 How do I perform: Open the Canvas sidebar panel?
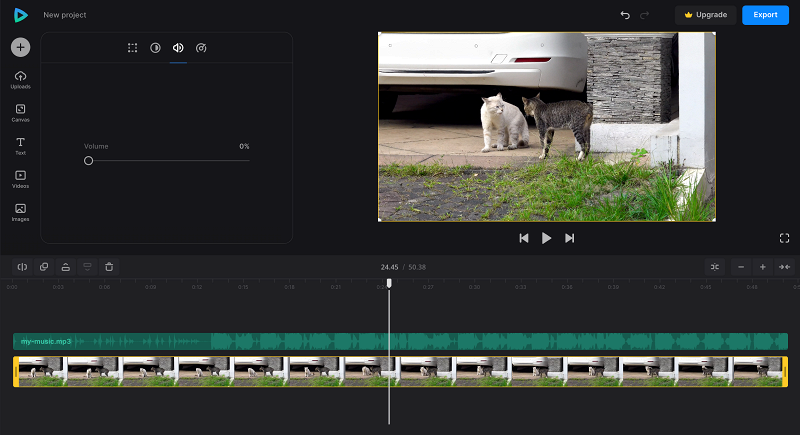20,113
